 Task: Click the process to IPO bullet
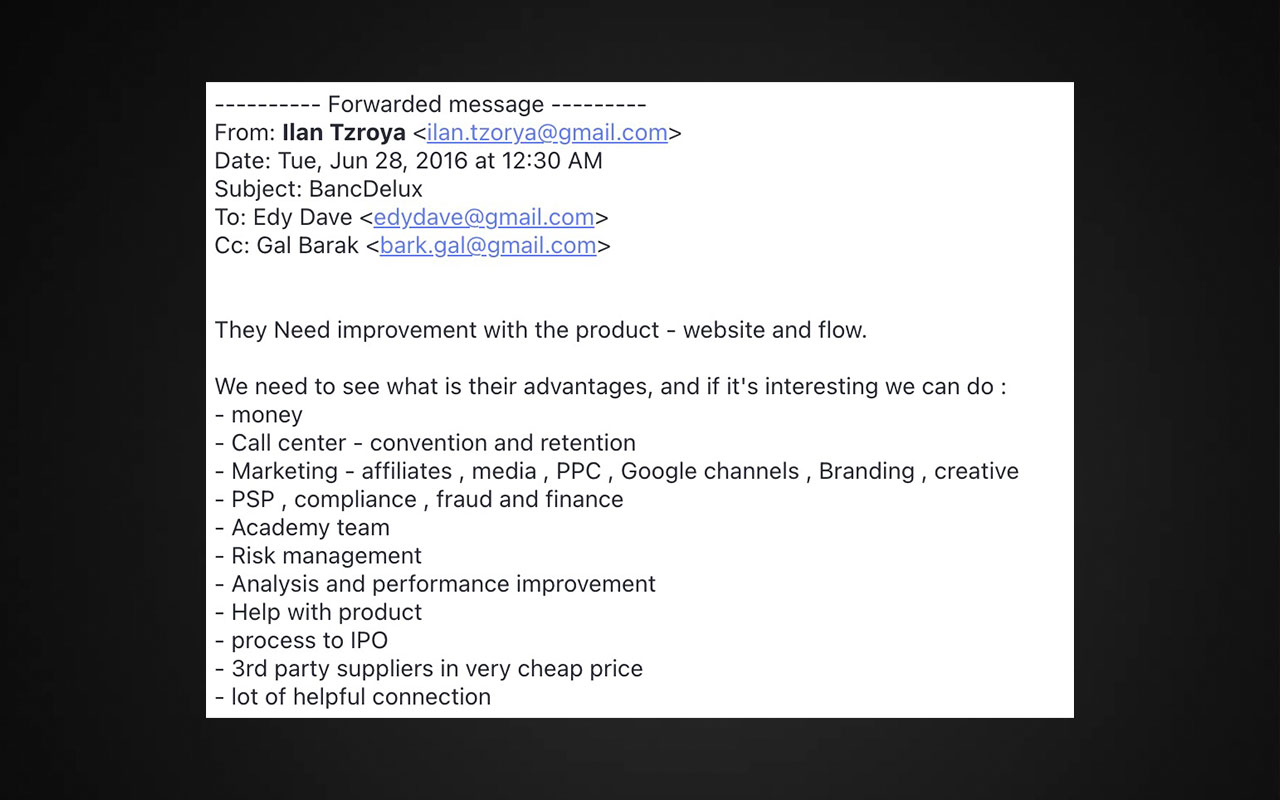301,640
